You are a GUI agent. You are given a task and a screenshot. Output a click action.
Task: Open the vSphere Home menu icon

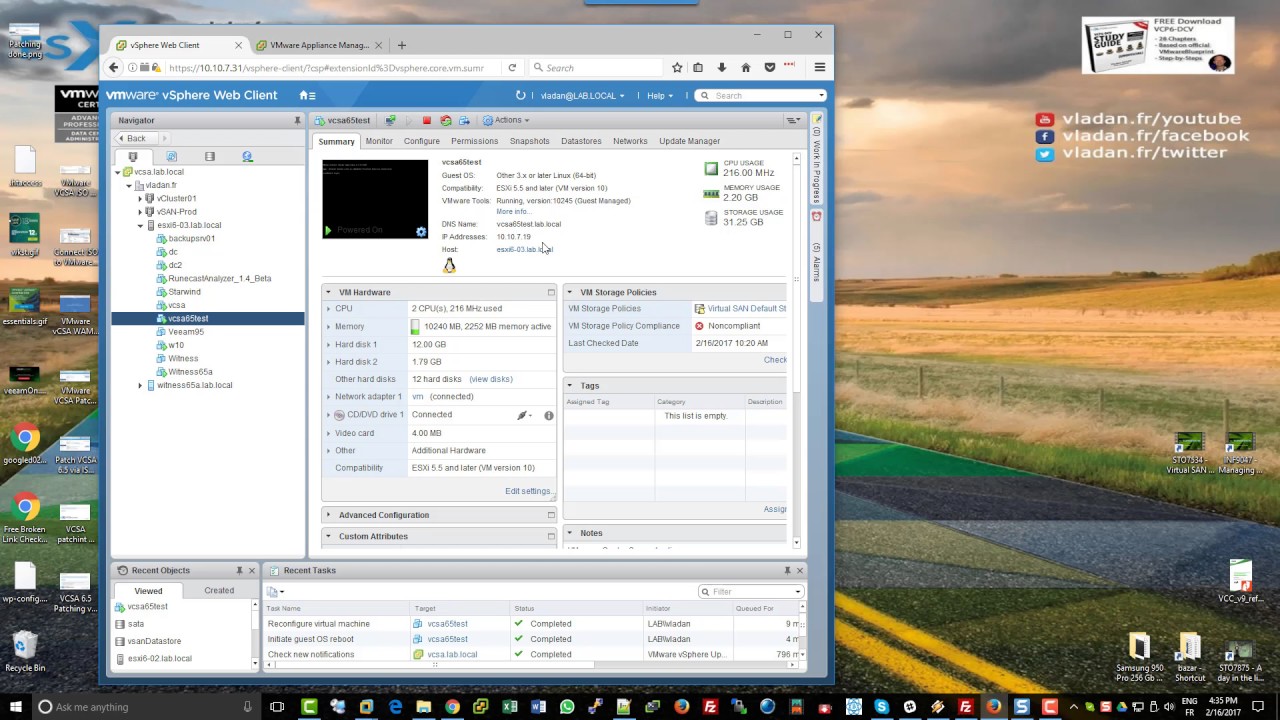point(307,95)
